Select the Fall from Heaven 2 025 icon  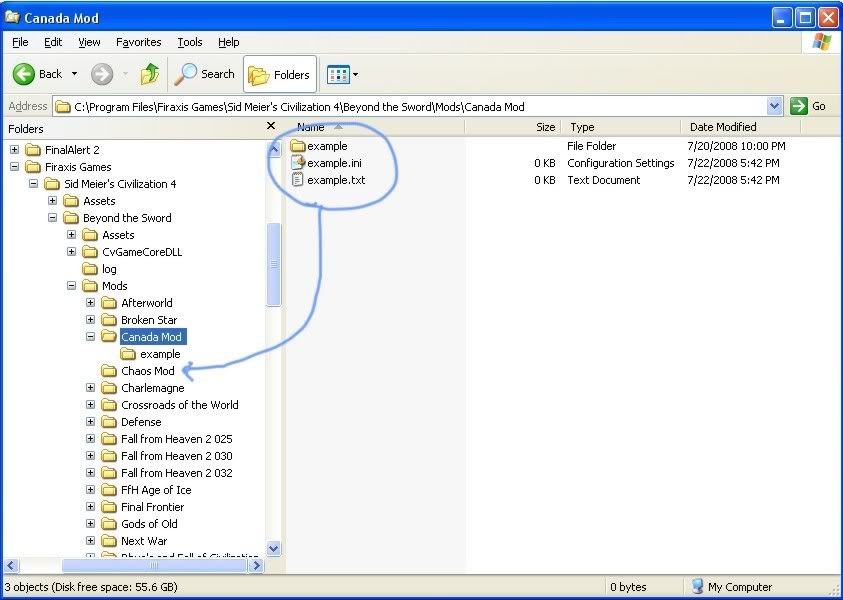click(109, 439)
